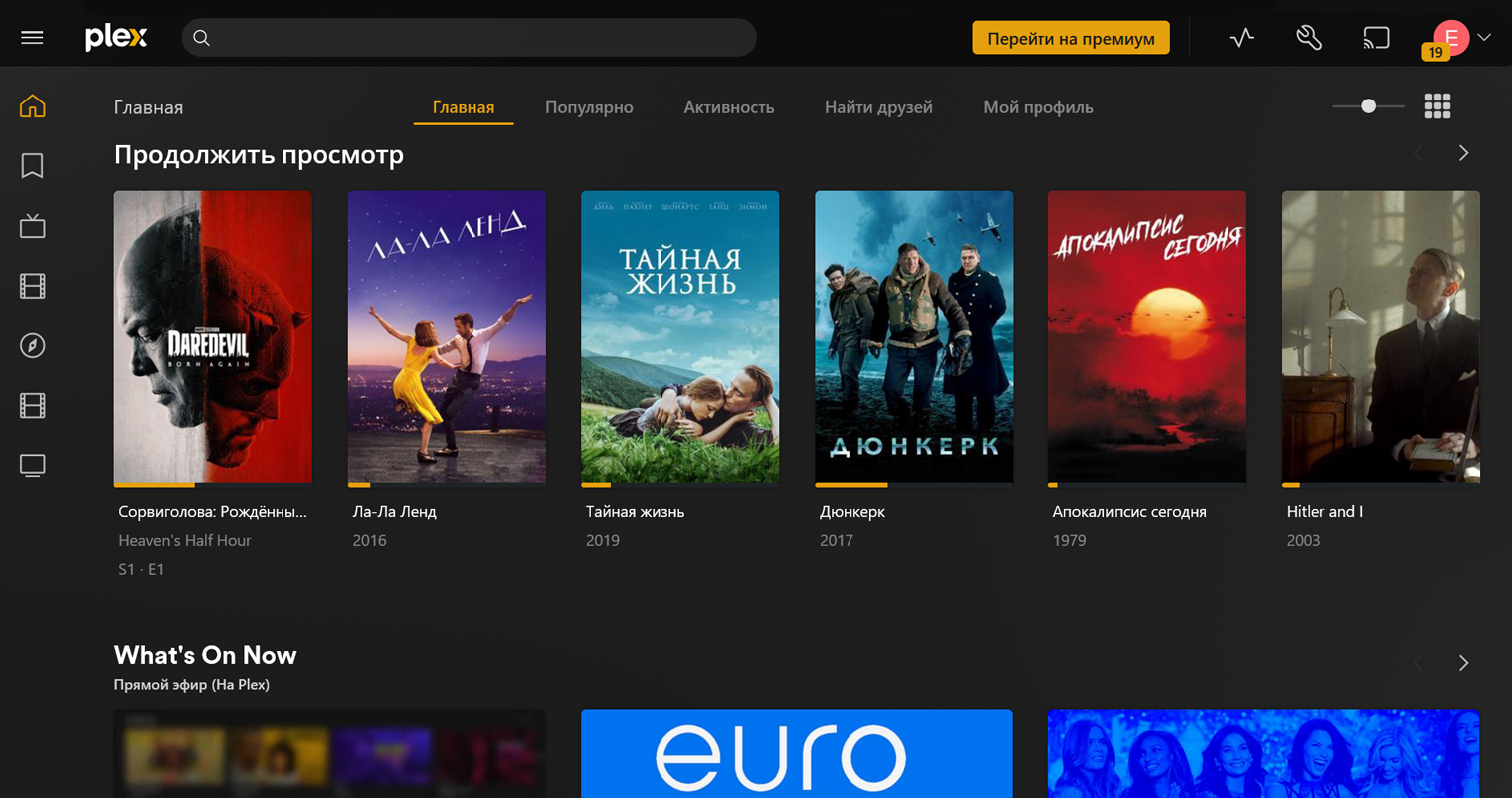Open the Апокалипсис сегодня poster
This screenshot has width=1512, height=798.
(1147, 337)
